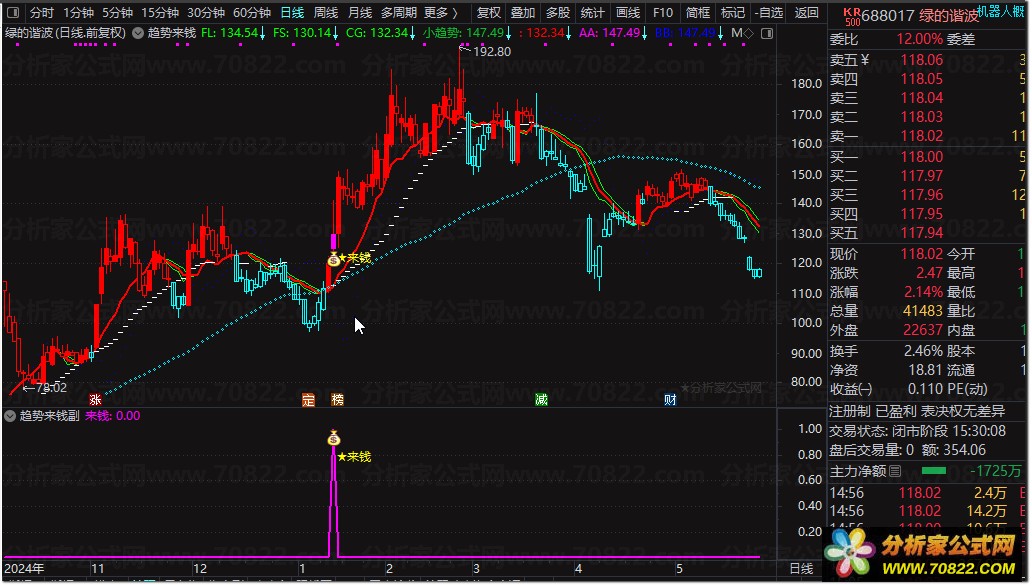The image size is (1032, 585).
Task: Click stock code 688017 title
Action: coord(887,16)
